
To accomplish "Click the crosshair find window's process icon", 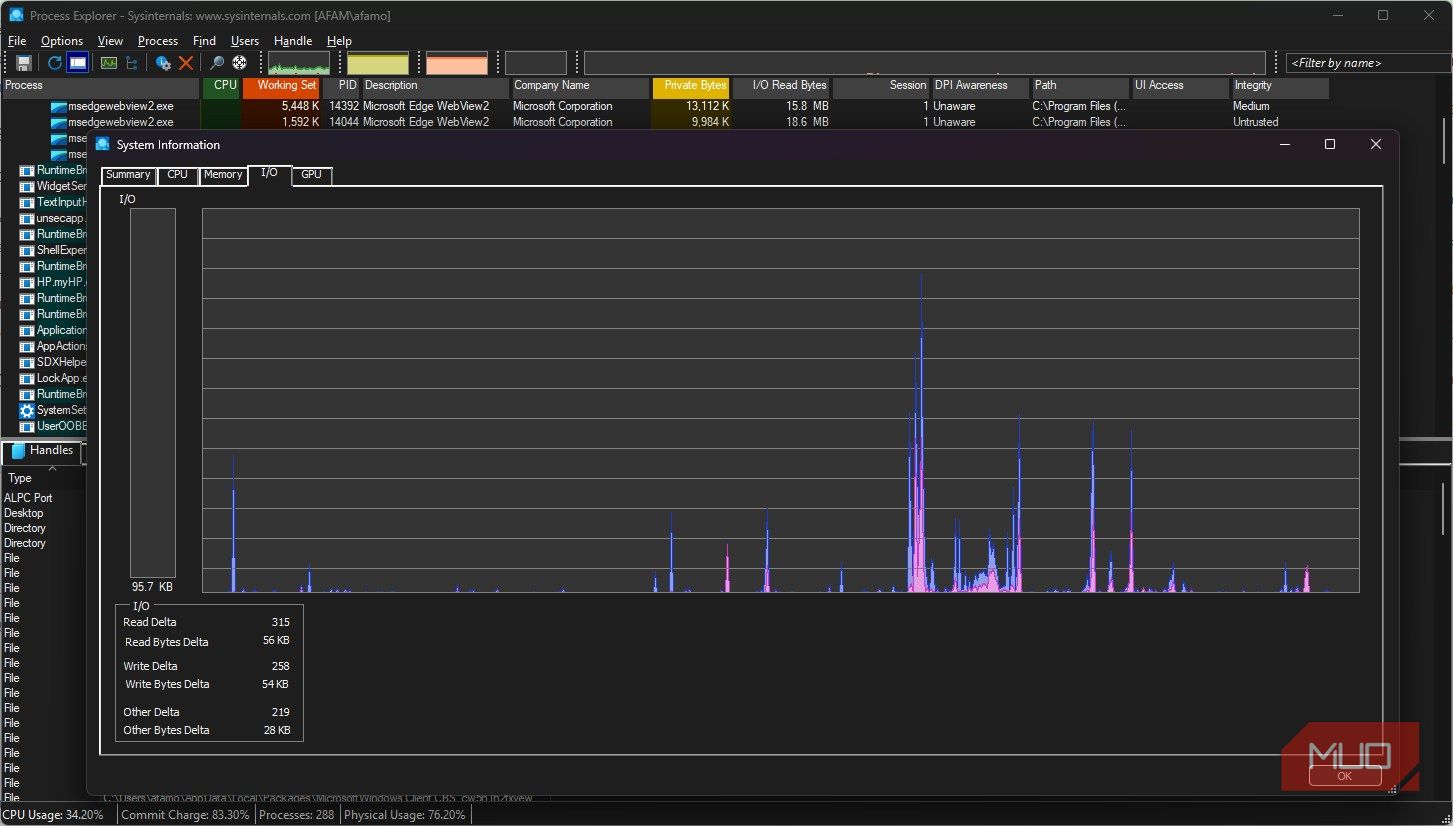I will pyautogui.click(x=240, y=63).
